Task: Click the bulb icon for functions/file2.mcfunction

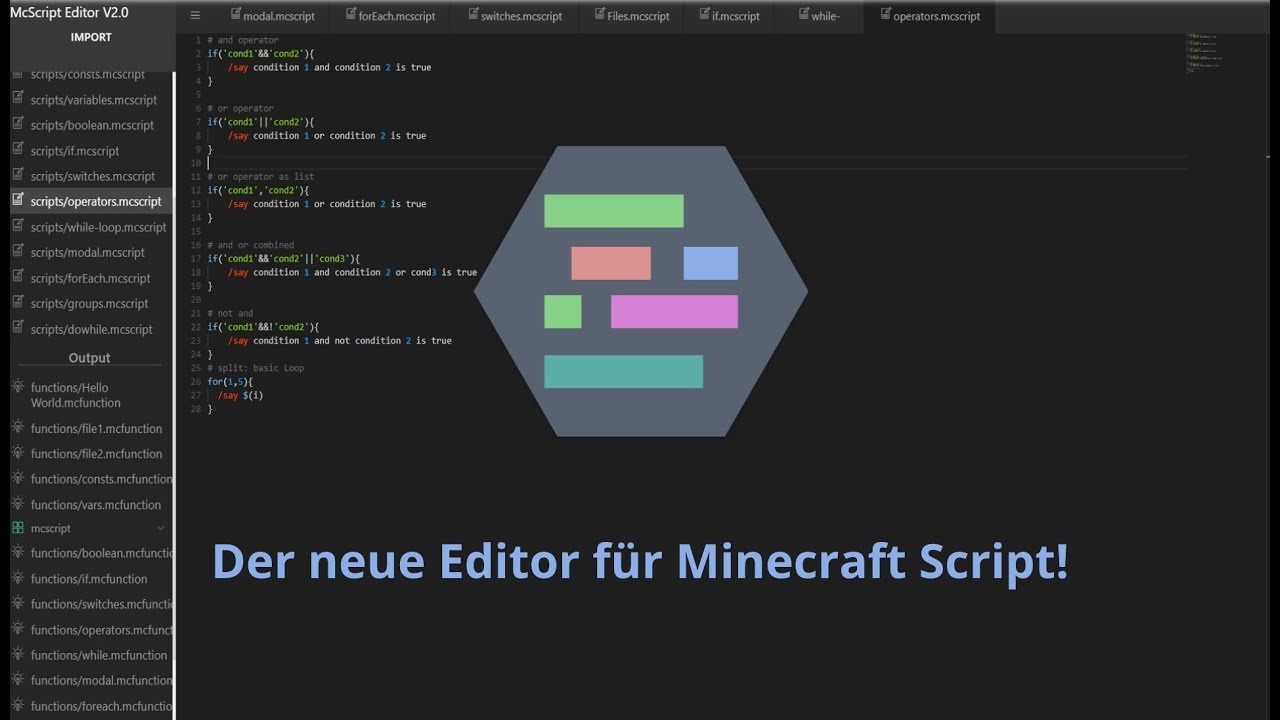Action: [17, 452]
